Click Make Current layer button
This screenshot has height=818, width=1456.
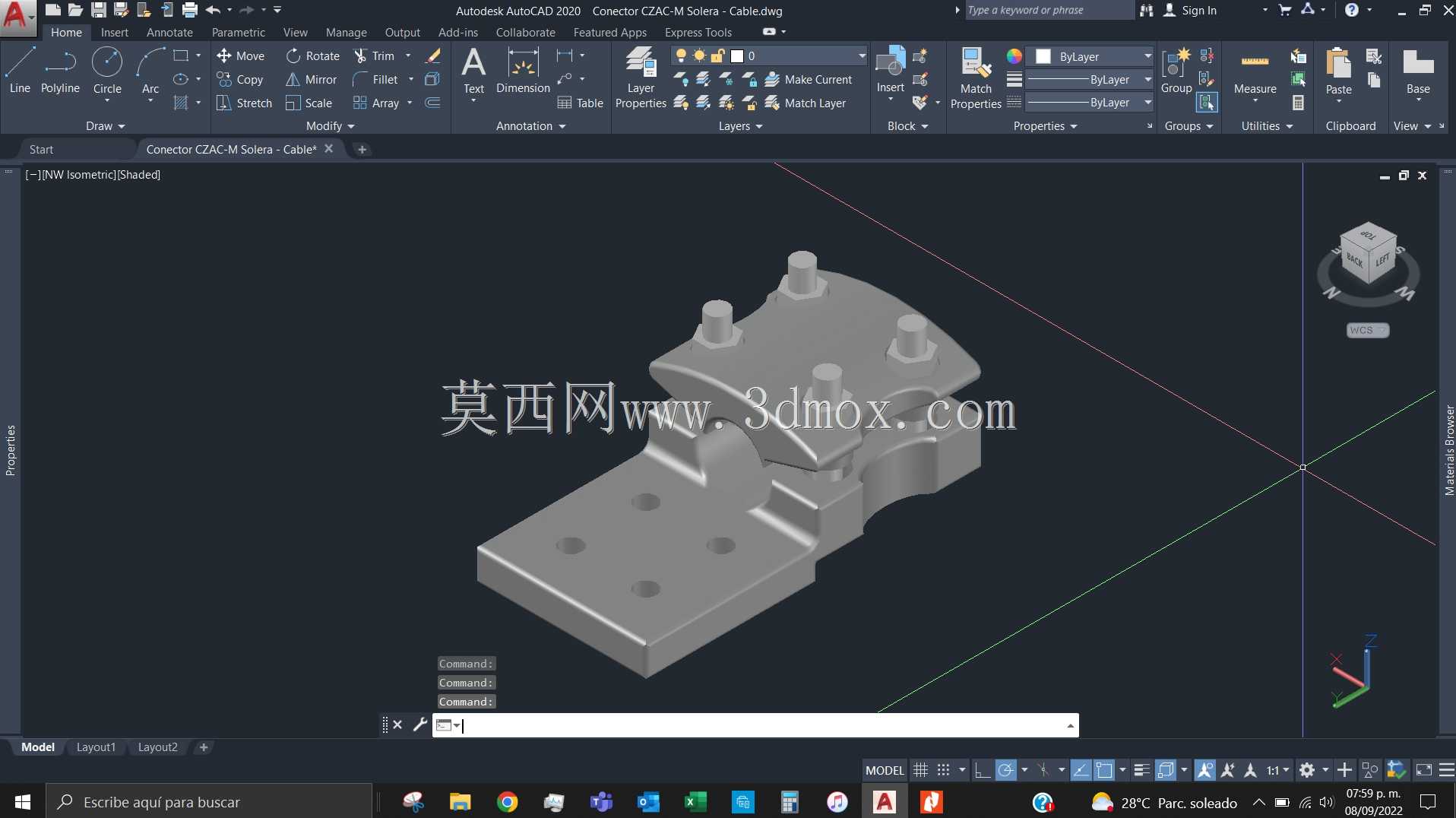(x=809, y=79)
